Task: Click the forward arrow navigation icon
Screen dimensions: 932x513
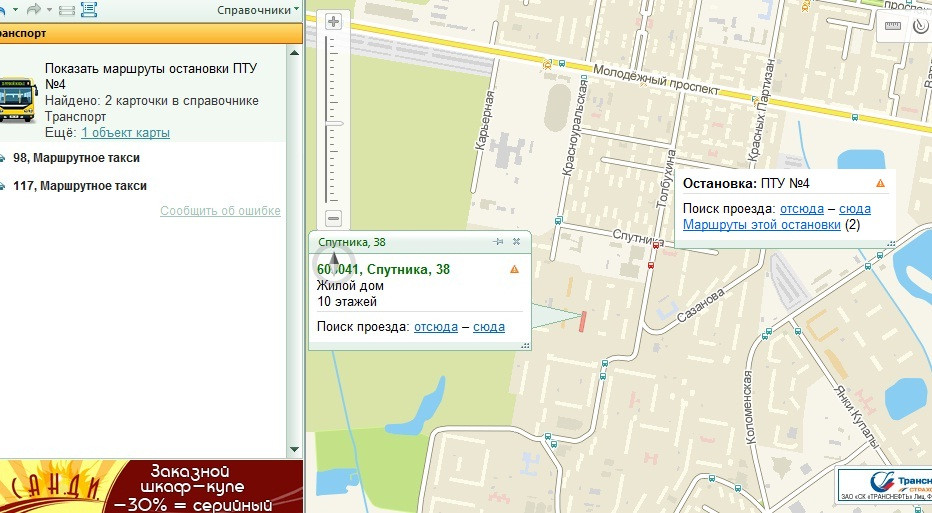Action: click(34, 9)
